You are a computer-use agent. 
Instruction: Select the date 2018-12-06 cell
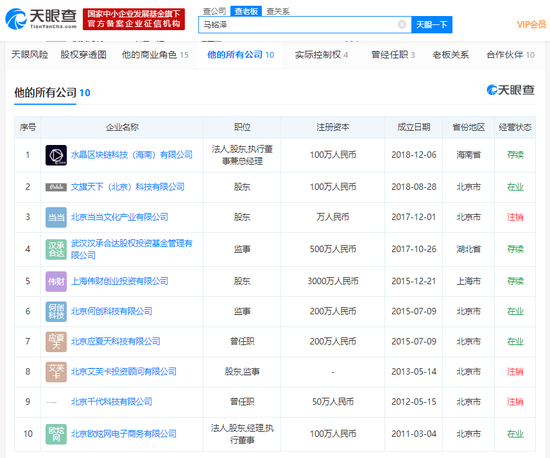pyautogui.click(x=414, y=155)
